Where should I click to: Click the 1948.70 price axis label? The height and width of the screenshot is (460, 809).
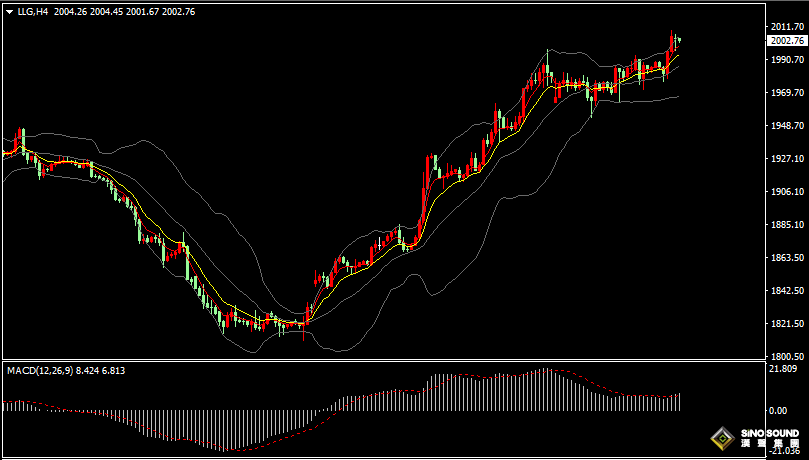[x=784, y=125]
